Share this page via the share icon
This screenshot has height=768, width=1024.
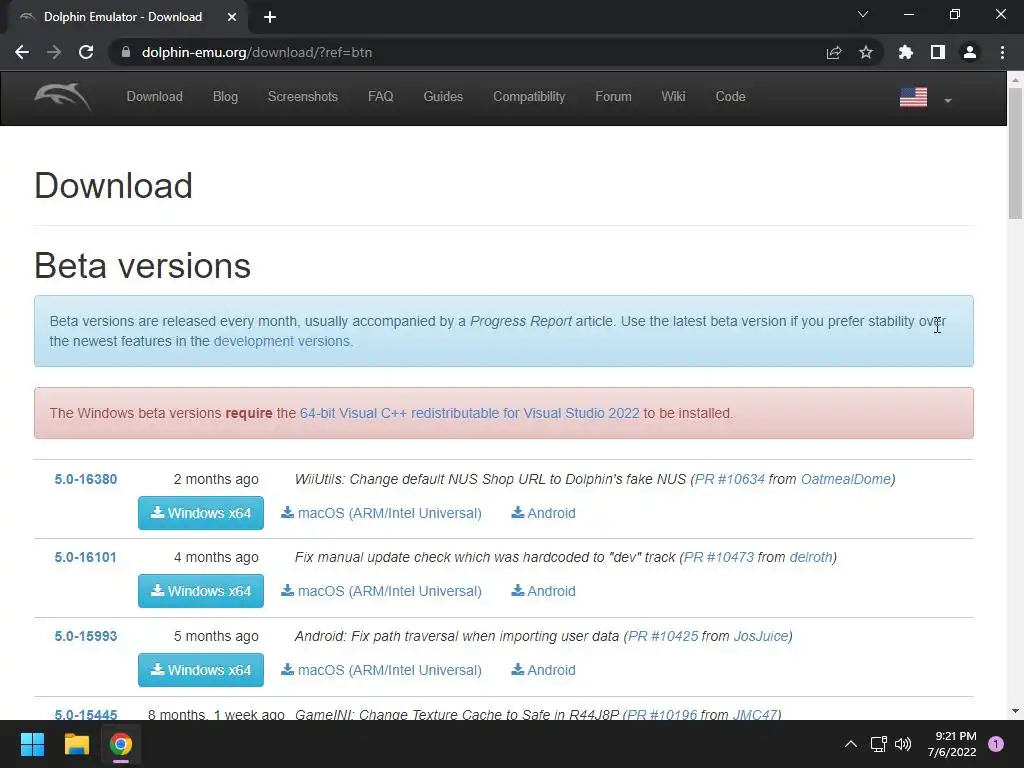coord(833,52)
